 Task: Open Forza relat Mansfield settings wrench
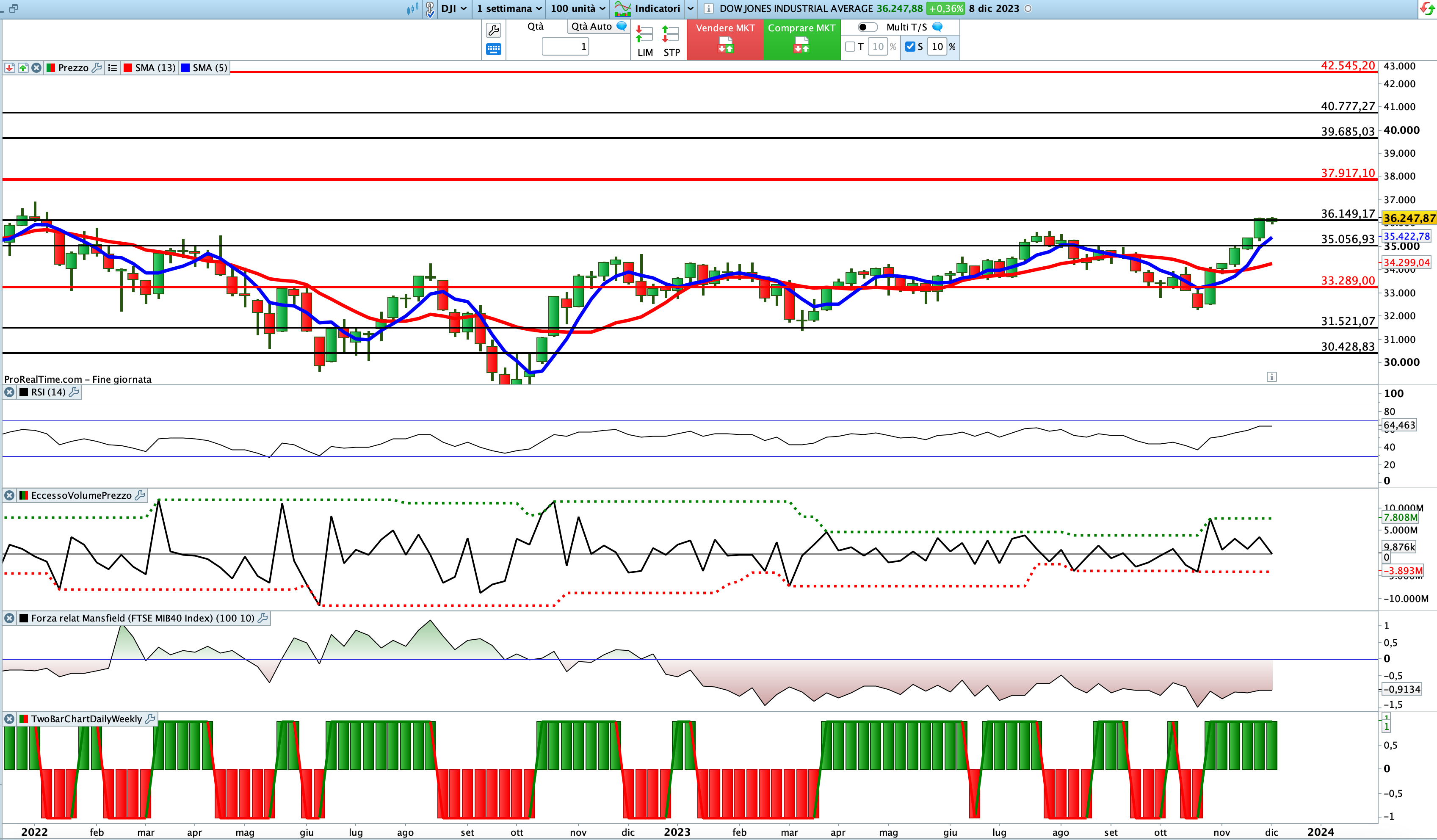(263, 618)
